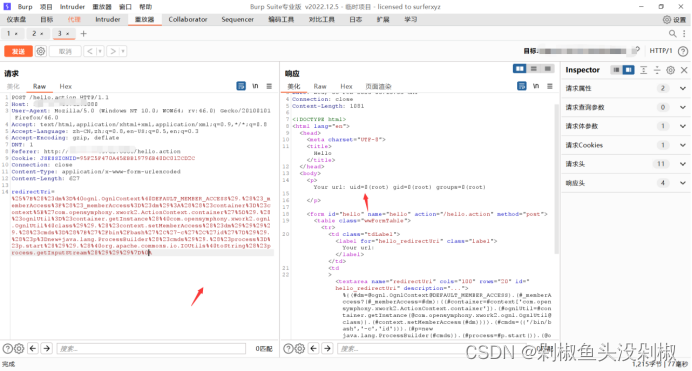
Task: Open request pane hamburger menu
Action: point(269,86)
